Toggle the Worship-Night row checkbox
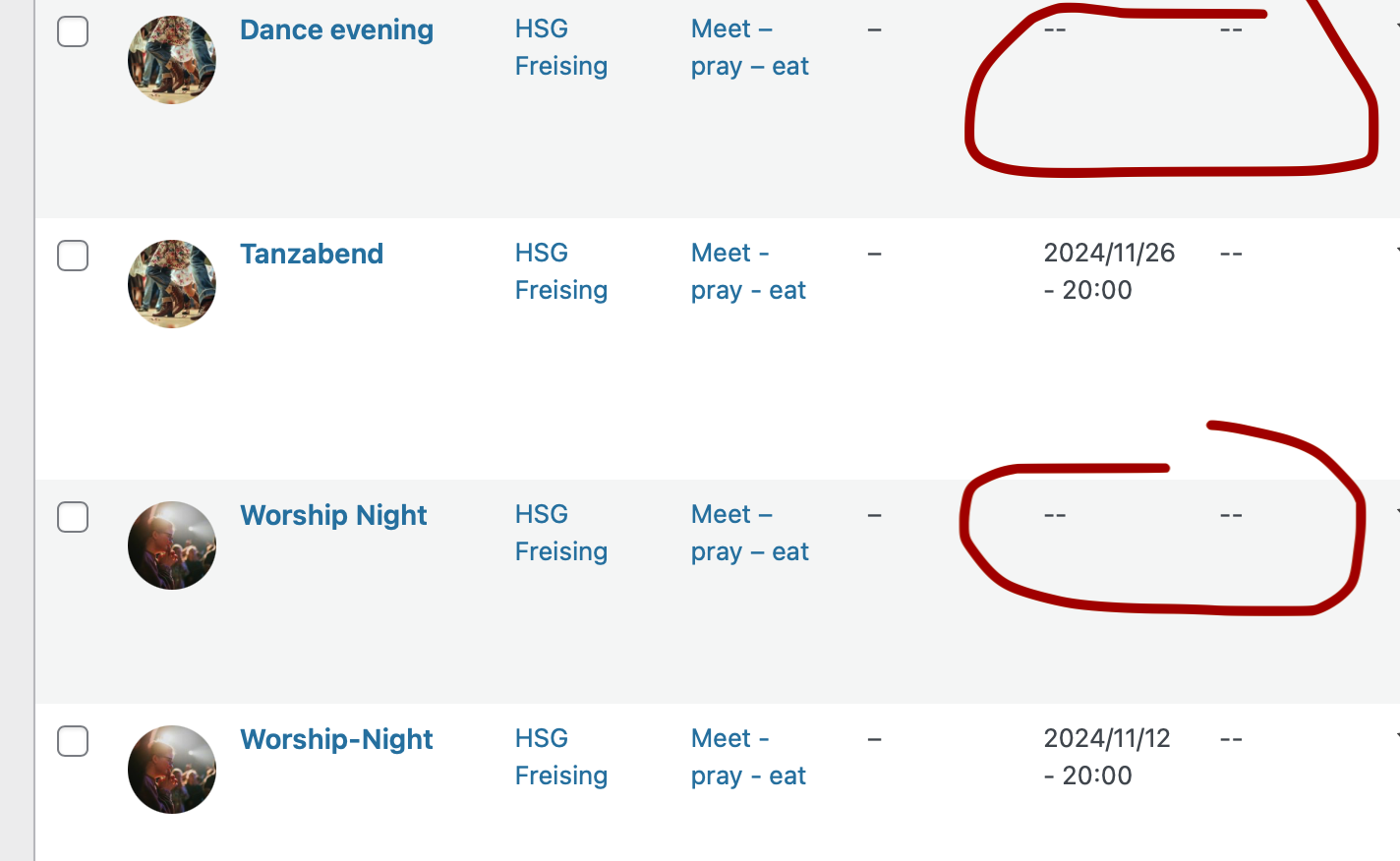This screenshot has height=861, width=1400. [73, 741]
